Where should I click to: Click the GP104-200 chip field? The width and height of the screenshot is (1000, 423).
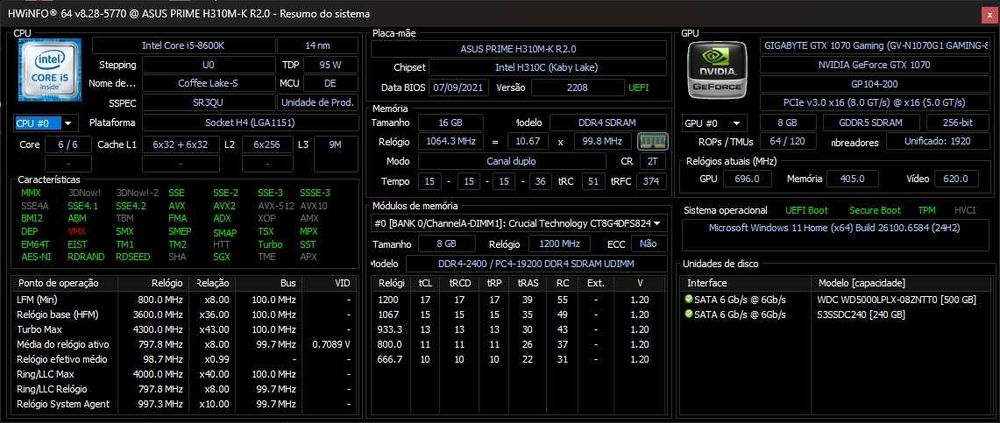click(x=874, y=84)
